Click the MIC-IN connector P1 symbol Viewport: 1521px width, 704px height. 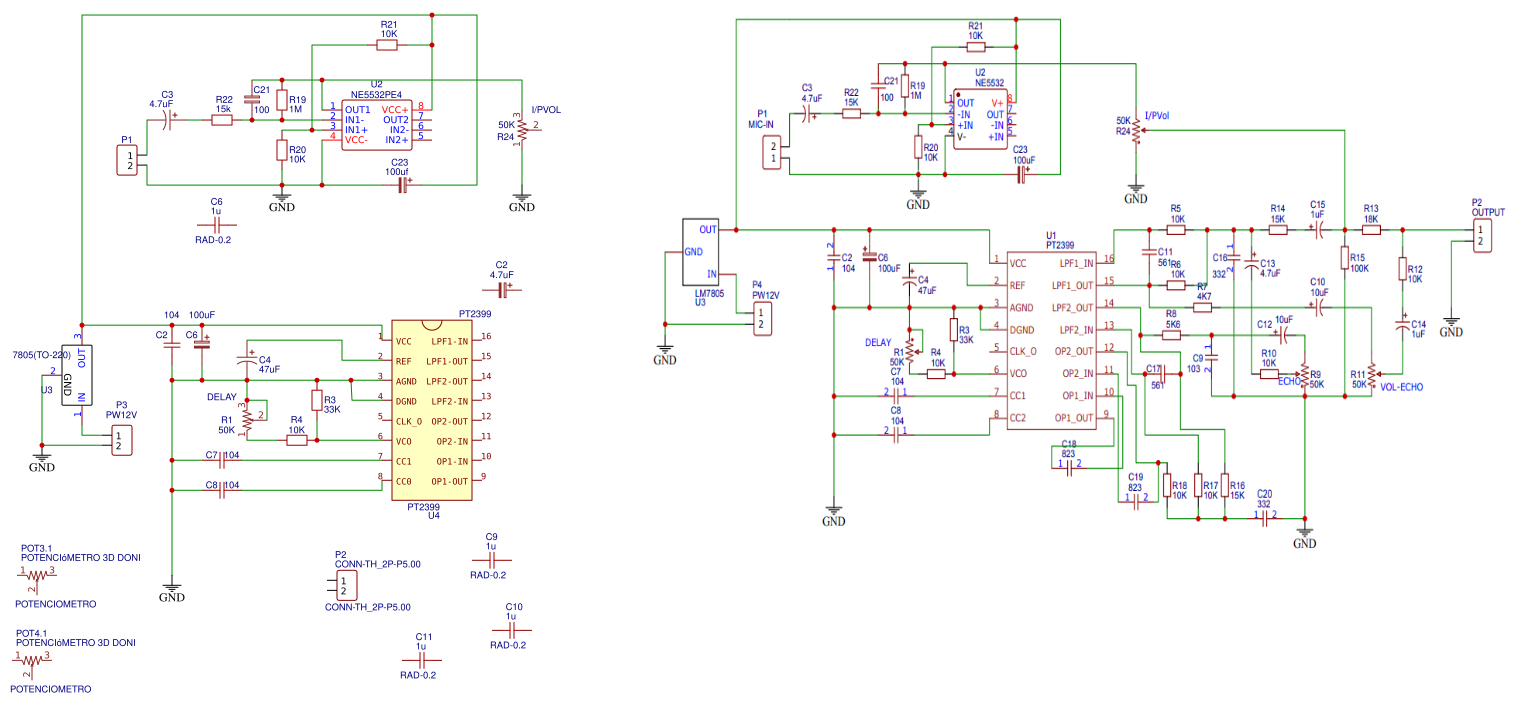tap(772, 153)
